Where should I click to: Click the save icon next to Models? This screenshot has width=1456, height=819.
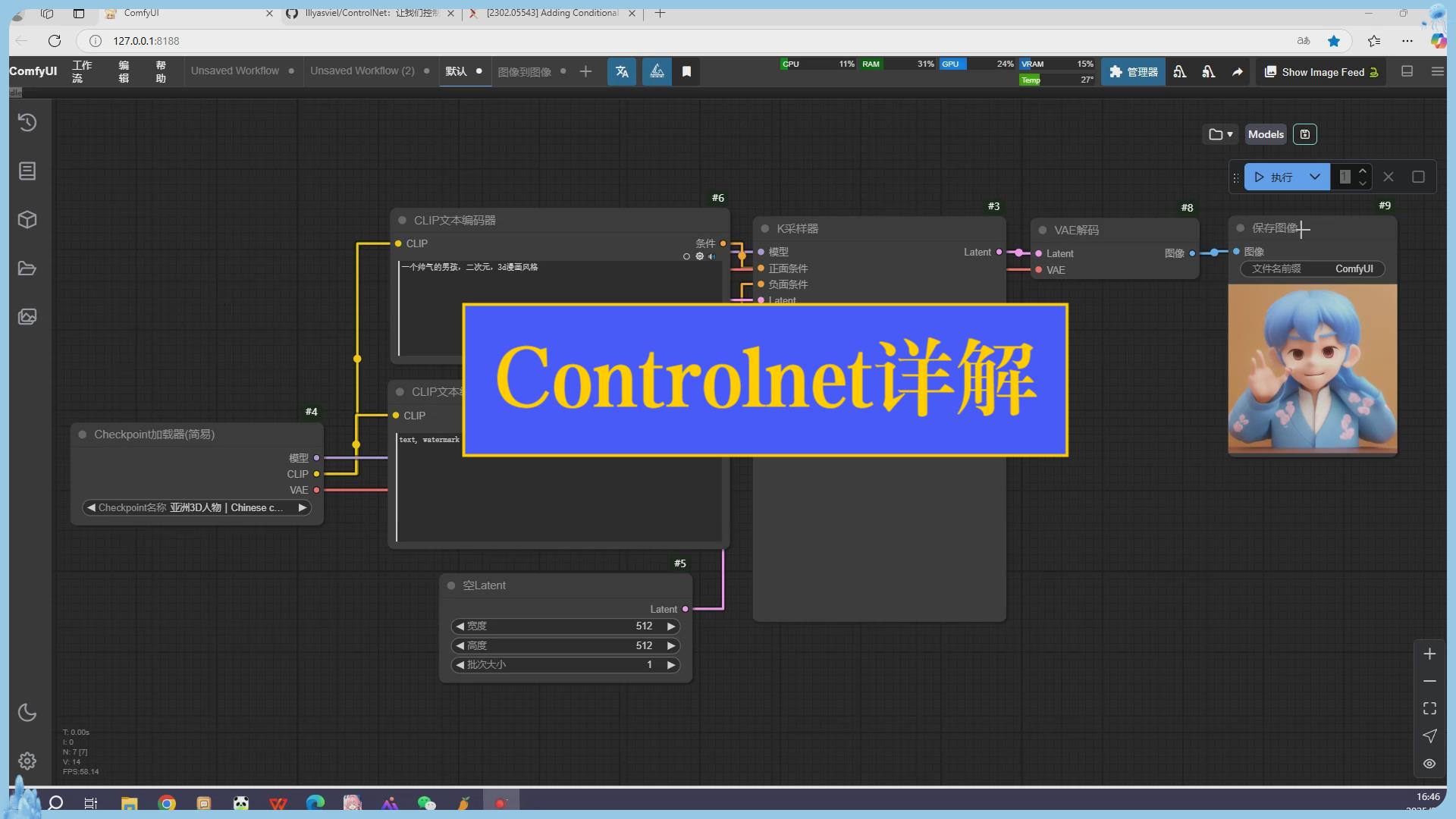click(1304, 134)
